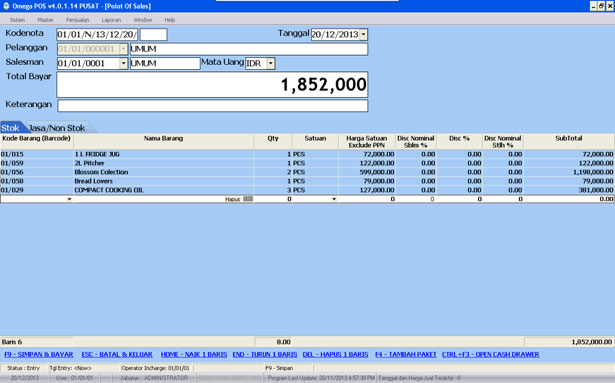Click item code 01/029

pos(12,190)
